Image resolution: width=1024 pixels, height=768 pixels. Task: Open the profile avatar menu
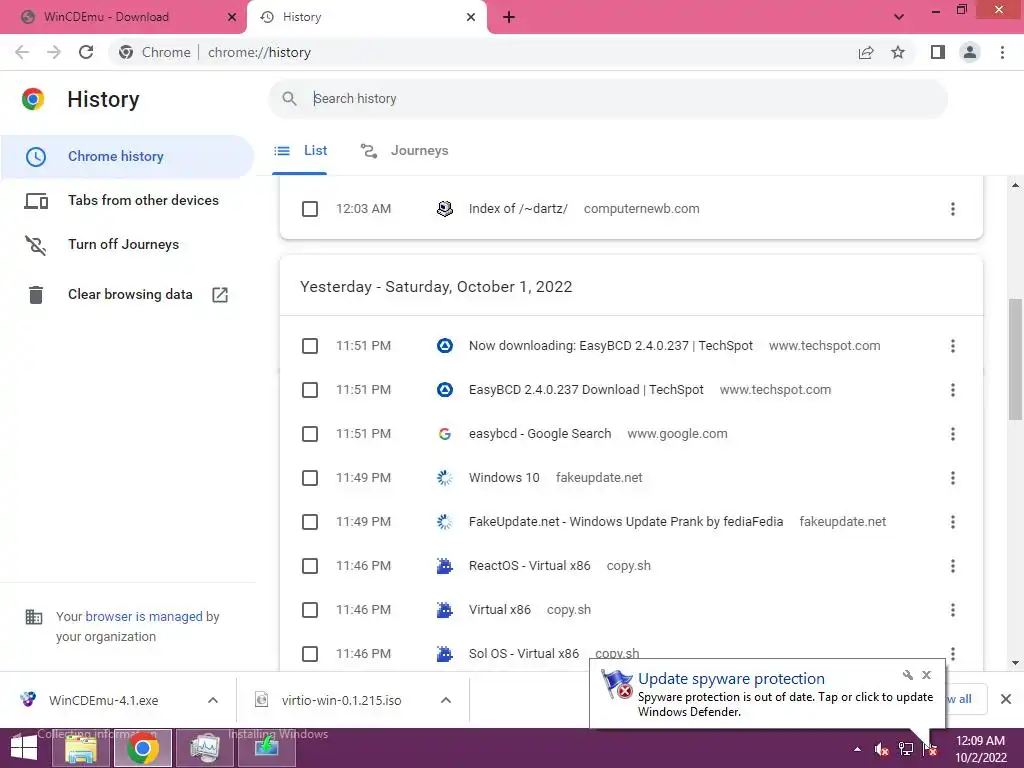(970, 52)
